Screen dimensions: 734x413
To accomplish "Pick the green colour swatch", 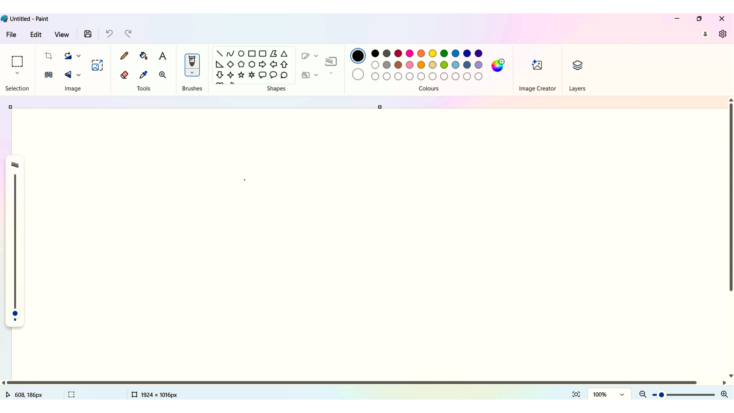I will 444,53.
